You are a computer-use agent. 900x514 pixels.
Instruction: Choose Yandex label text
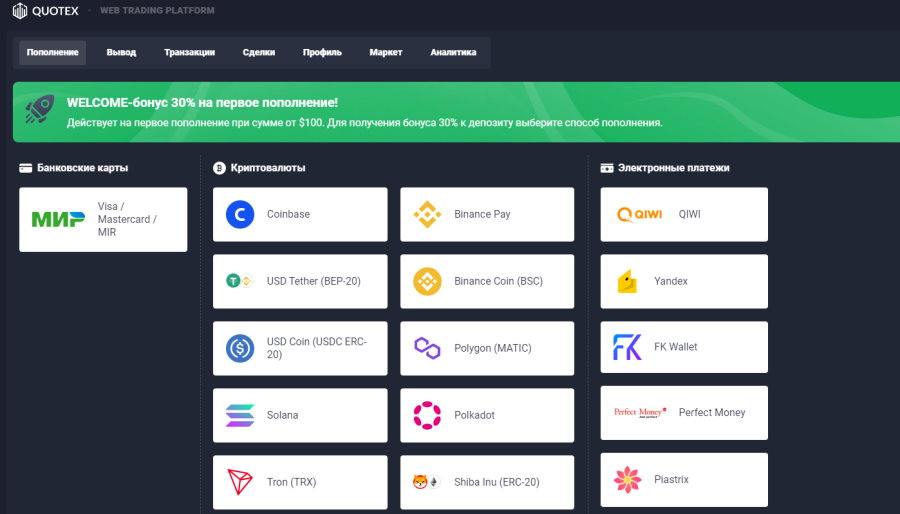[x=670, y=281]
